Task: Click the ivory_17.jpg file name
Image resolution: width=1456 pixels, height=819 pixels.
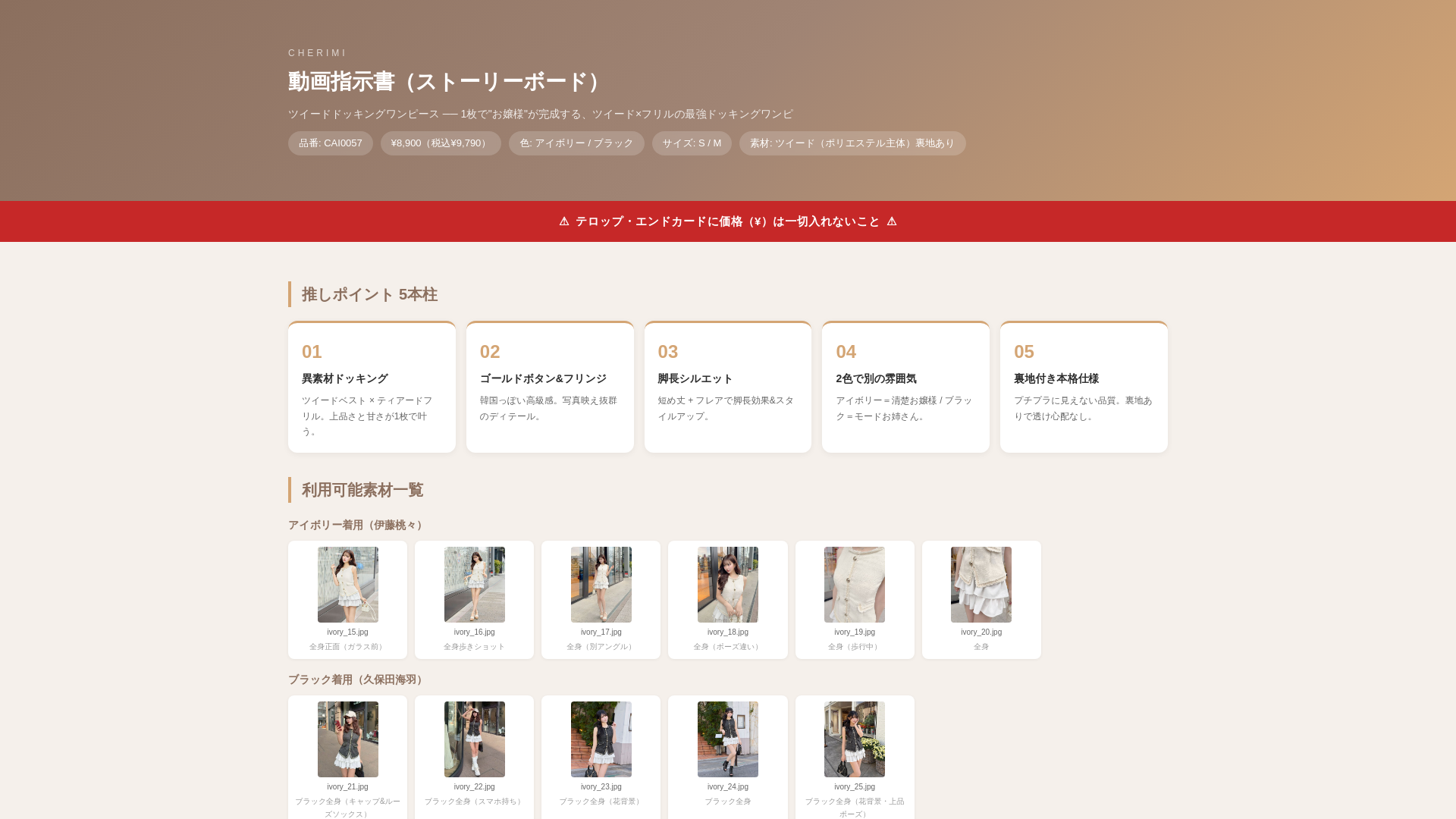Action: (x=601, y=632)
